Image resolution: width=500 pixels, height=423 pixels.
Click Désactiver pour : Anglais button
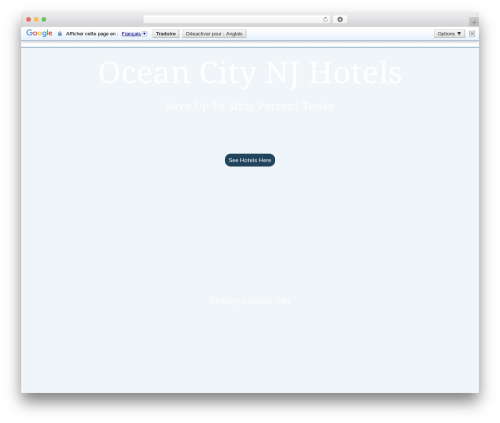(x=214, y=34)
